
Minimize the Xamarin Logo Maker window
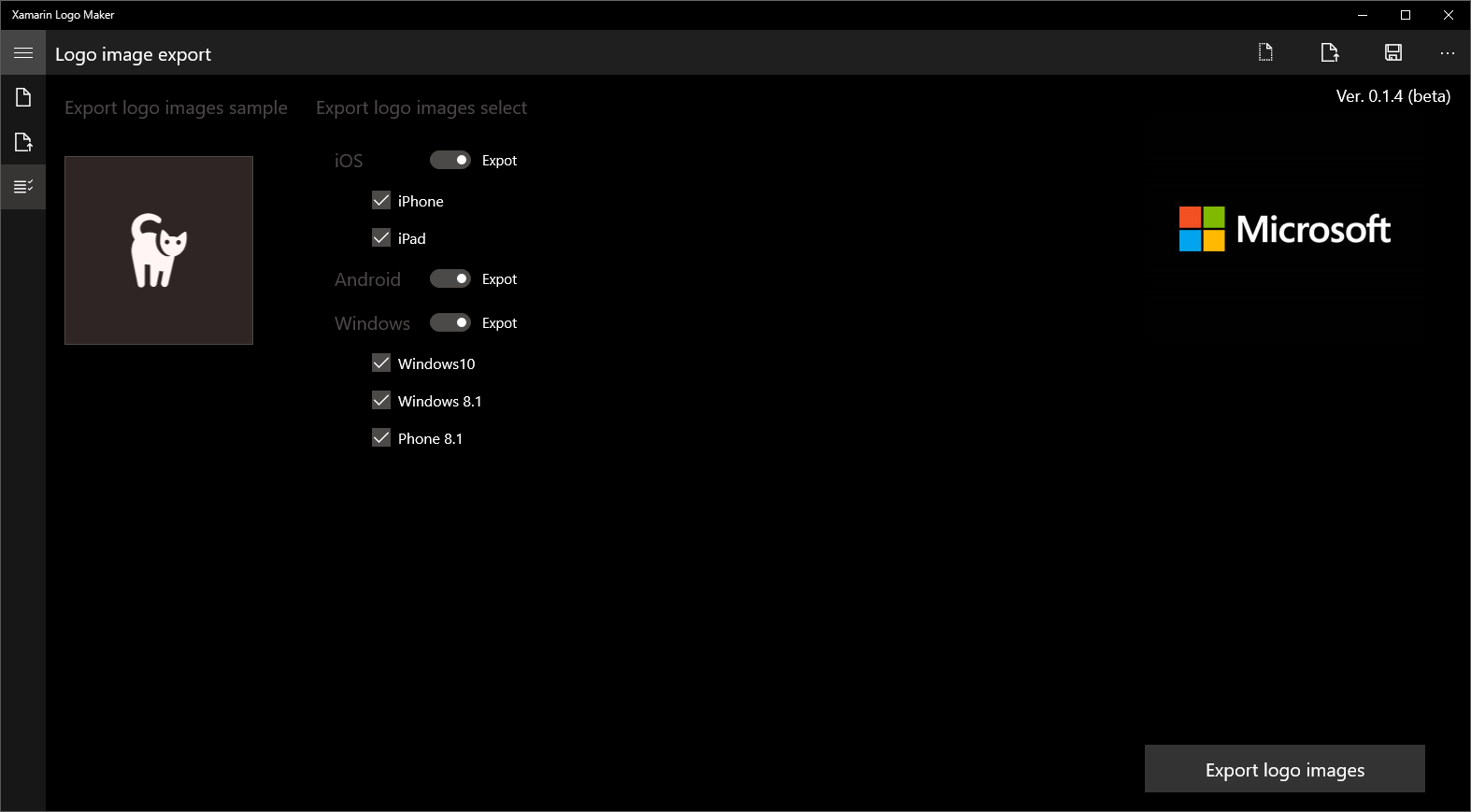[x=1363, y=15]
